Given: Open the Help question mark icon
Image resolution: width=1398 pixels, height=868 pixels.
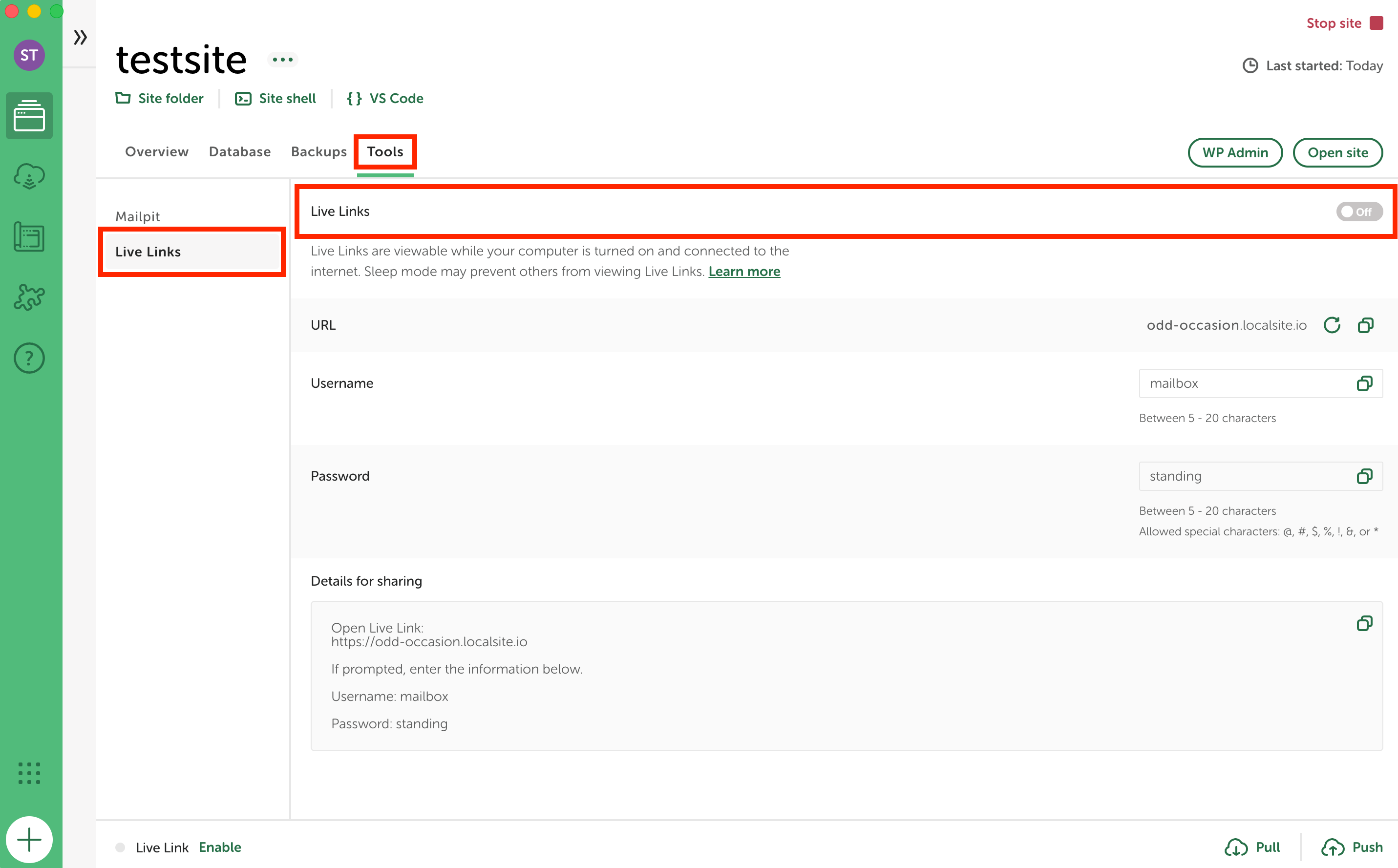Looking at the screenshot, I should tap(29, 358).
